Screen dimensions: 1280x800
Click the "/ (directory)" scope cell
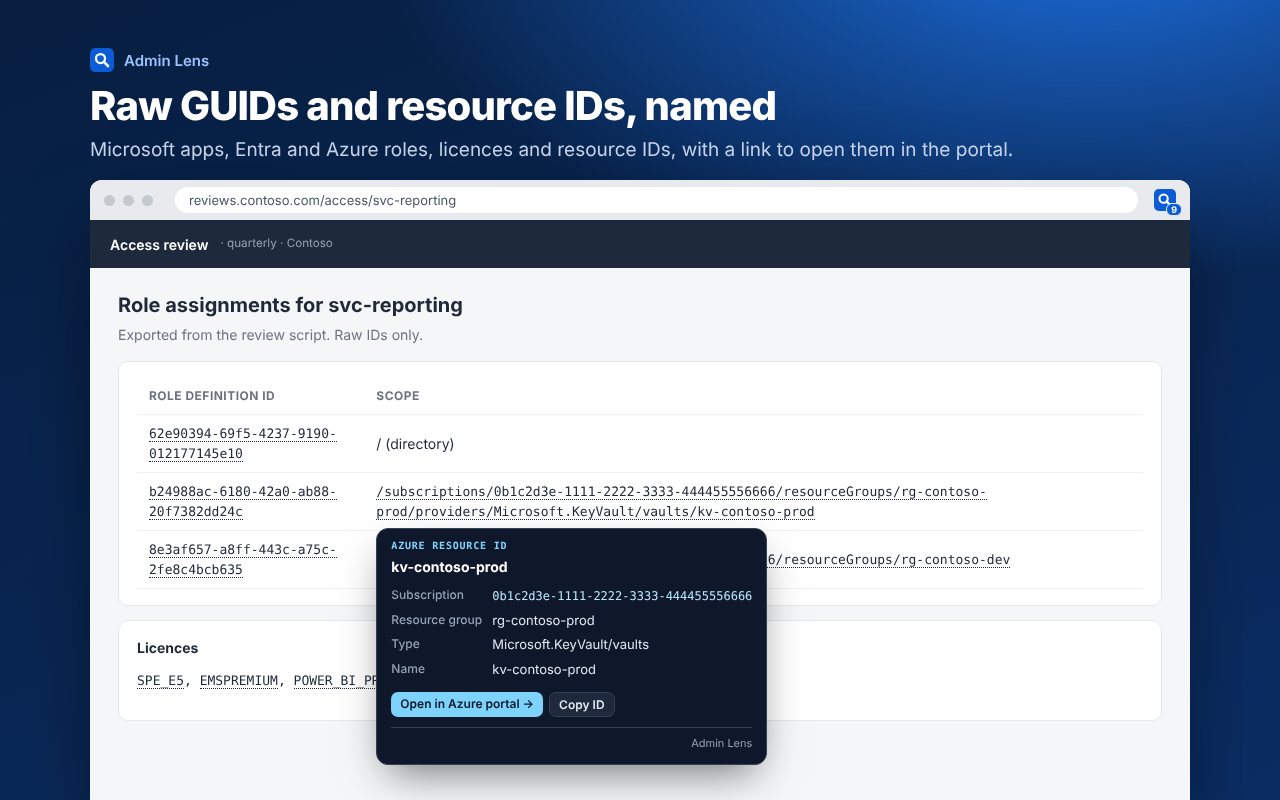coord(415,444)
